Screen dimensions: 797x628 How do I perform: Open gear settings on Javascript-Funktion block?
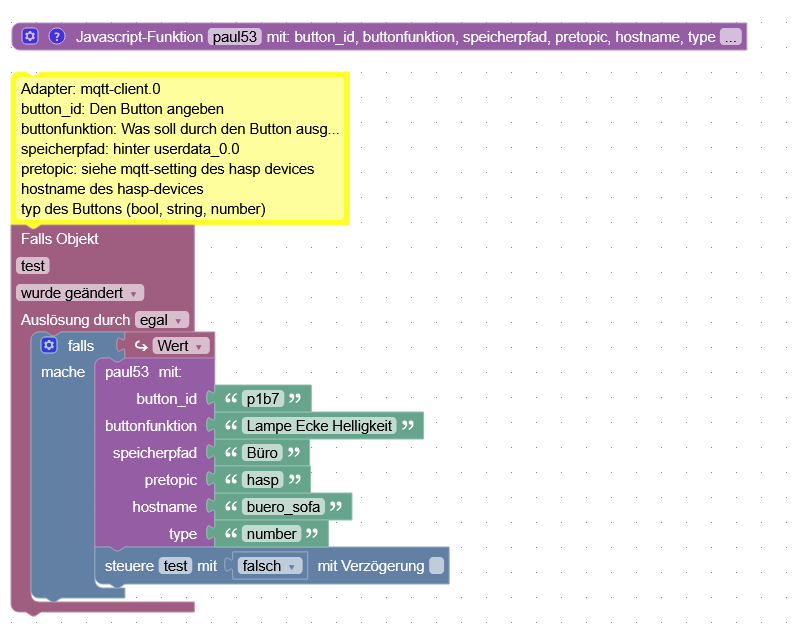[x=30, y=36]
